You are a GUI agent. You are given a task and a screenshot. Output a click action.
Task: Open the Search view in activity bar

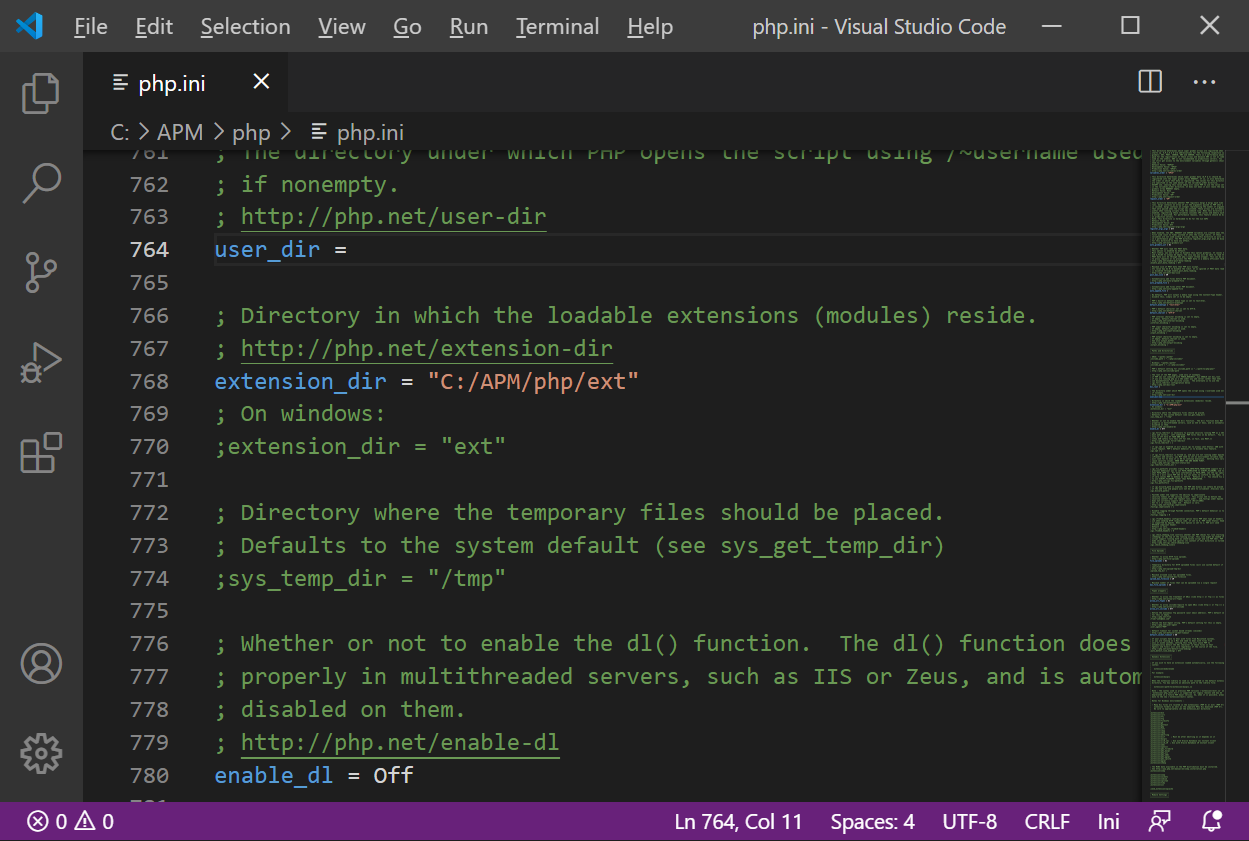pyautogui.click(x=41, y=182)
